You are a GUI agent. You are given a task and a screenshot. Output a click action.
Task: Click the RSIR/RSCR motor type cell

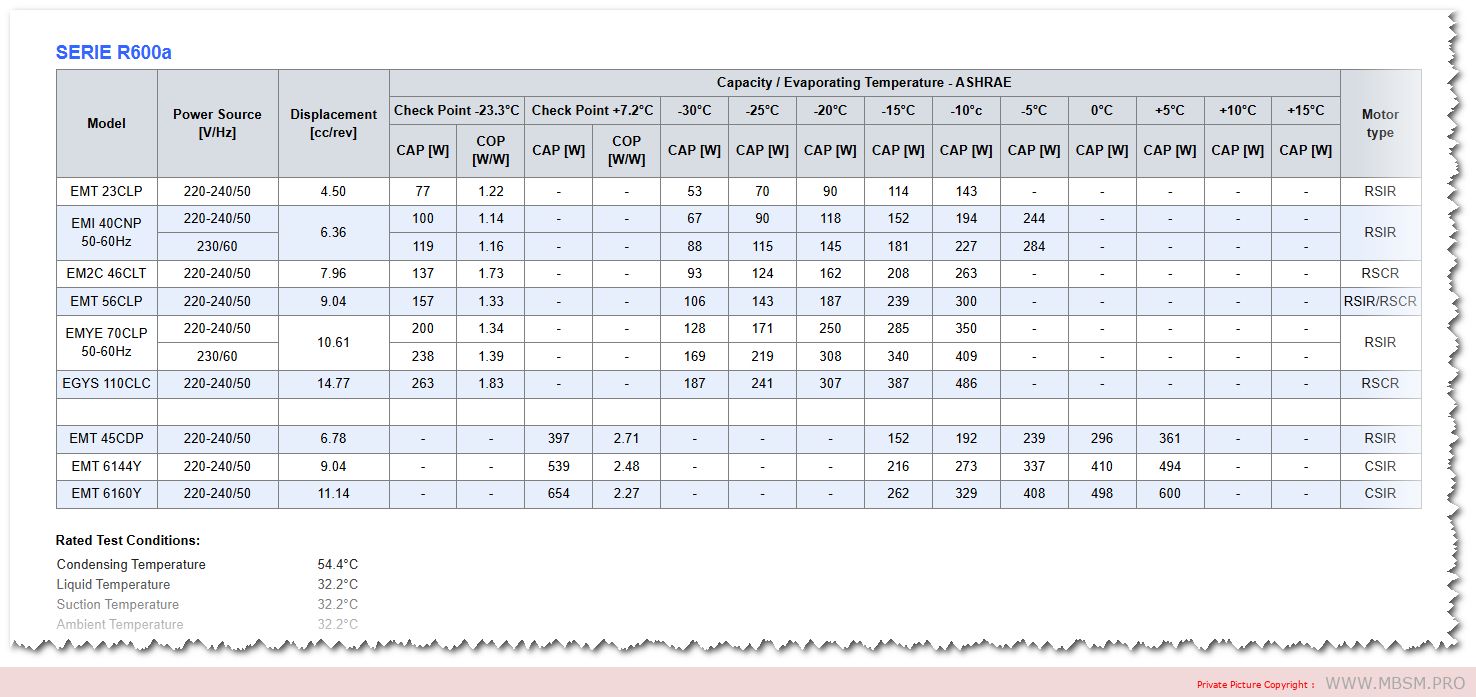(x=1379, y=301)
